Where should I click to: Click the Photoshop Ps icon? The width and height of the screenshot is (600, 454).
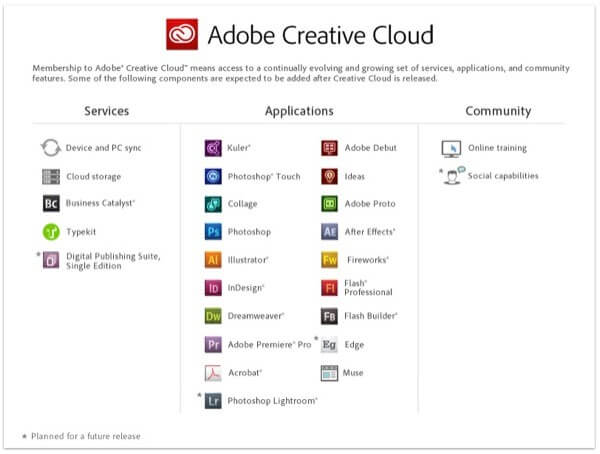point(213,232)
